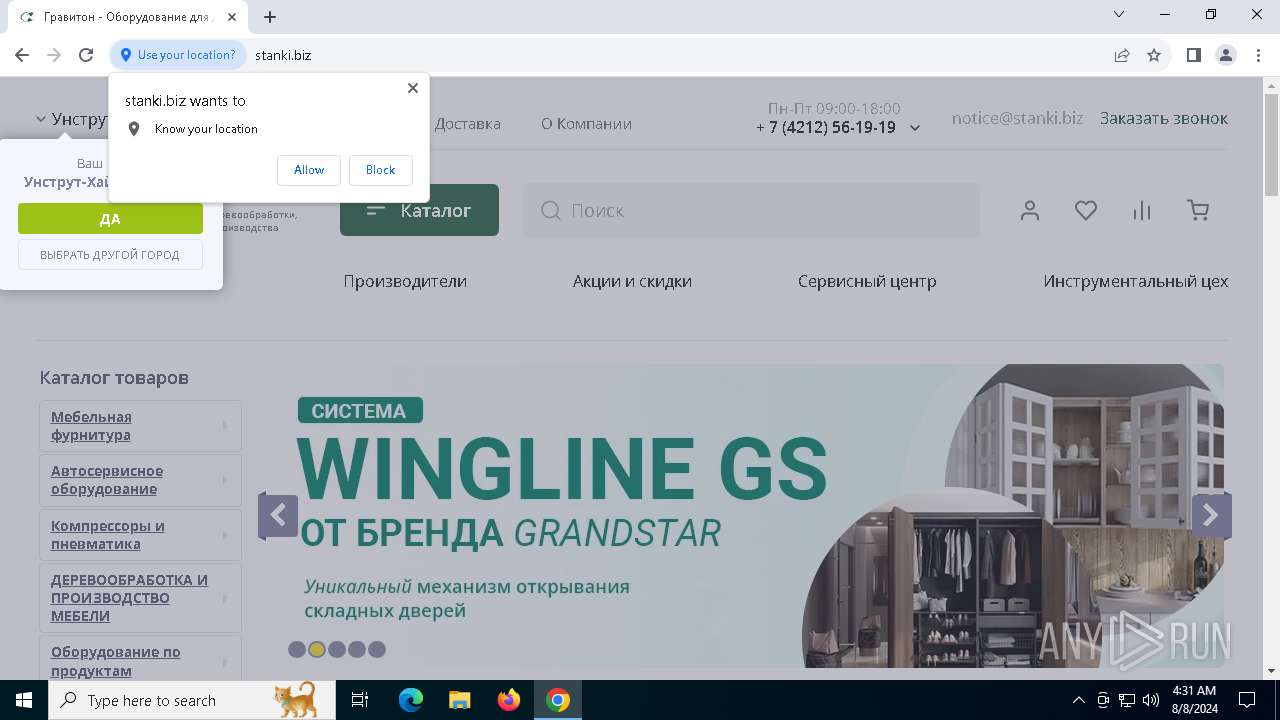This screenshot has height=720, width=1280.
Task: Show the previous banner slide
Action: pos(278,516)
